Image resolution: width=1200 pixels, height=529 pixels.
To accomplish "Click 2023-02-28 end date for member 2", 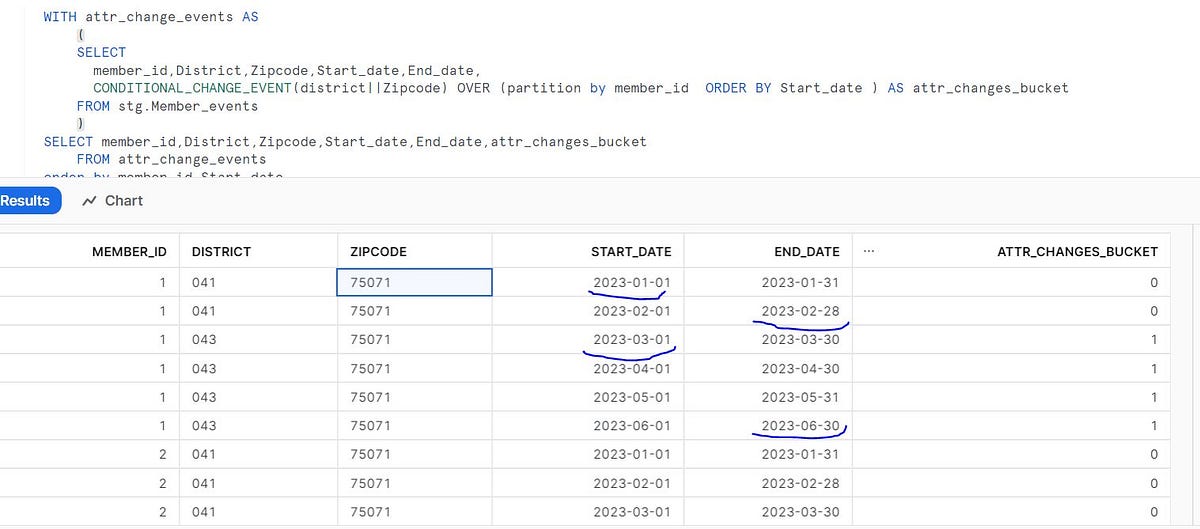I will click(x=800, y=482).
